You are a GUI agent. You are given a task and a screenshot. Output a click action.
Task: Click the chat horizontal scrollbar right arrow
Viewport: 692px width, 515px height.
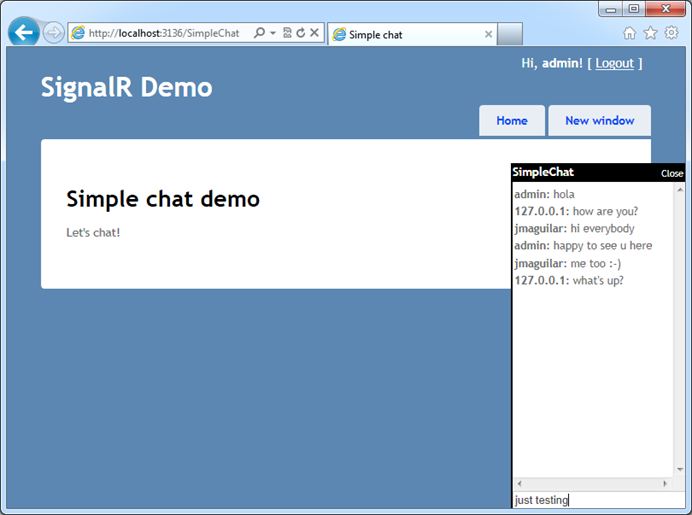[665, 484]
